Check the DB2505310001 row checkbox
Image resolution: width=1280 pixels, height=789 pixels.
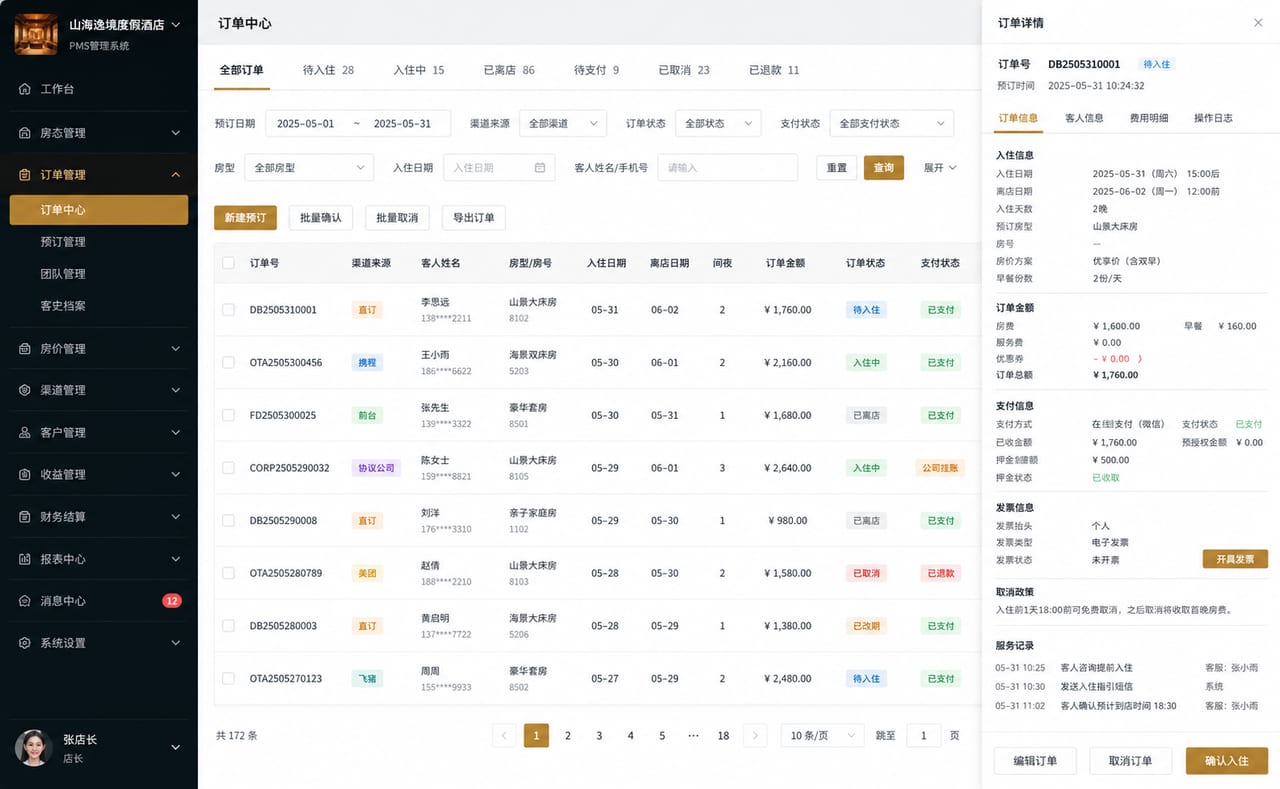point(228,310)
